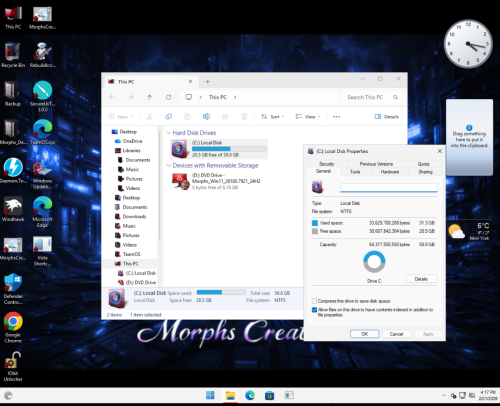Click the chevron after This PC in address bar
500x406 pixels.
(235, 97)
